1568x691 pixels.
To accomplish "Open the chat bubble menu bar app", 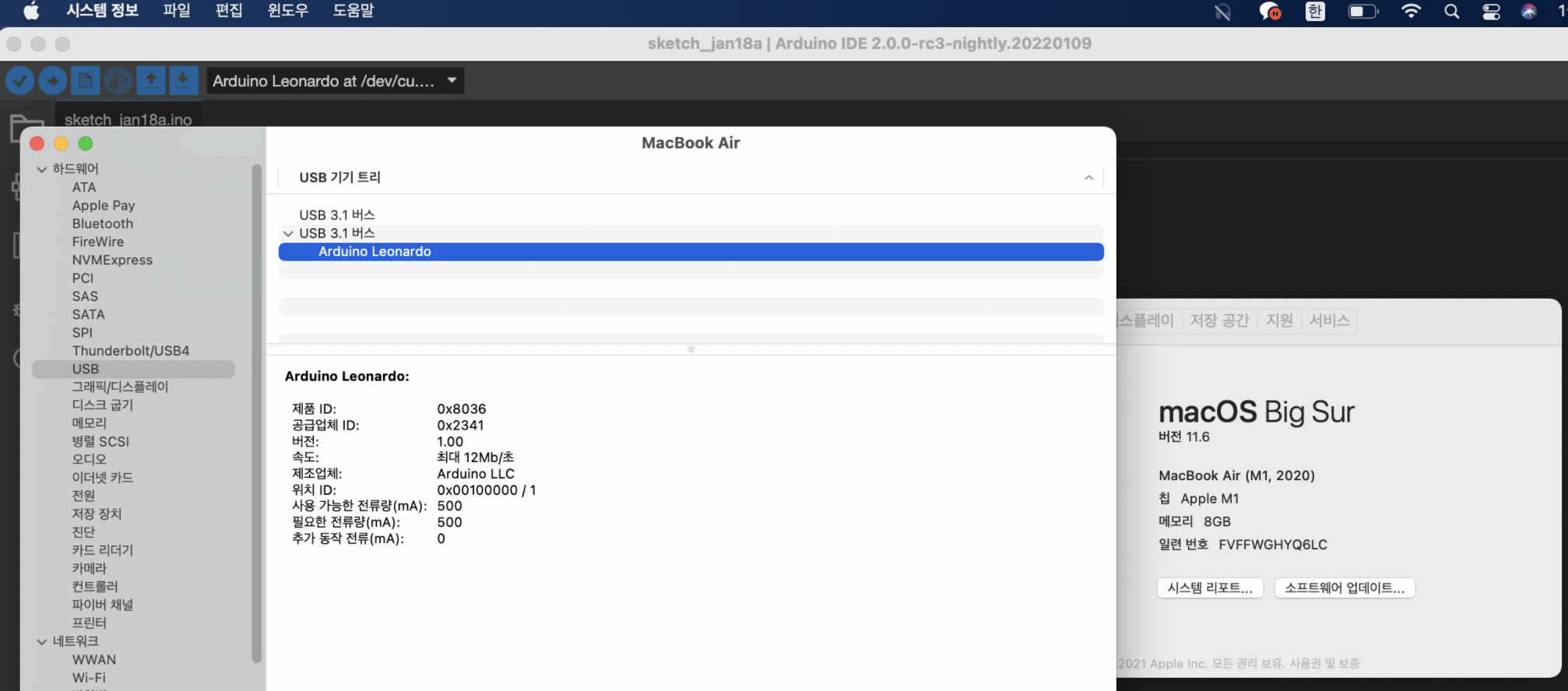I will [x=1270, y=12].
